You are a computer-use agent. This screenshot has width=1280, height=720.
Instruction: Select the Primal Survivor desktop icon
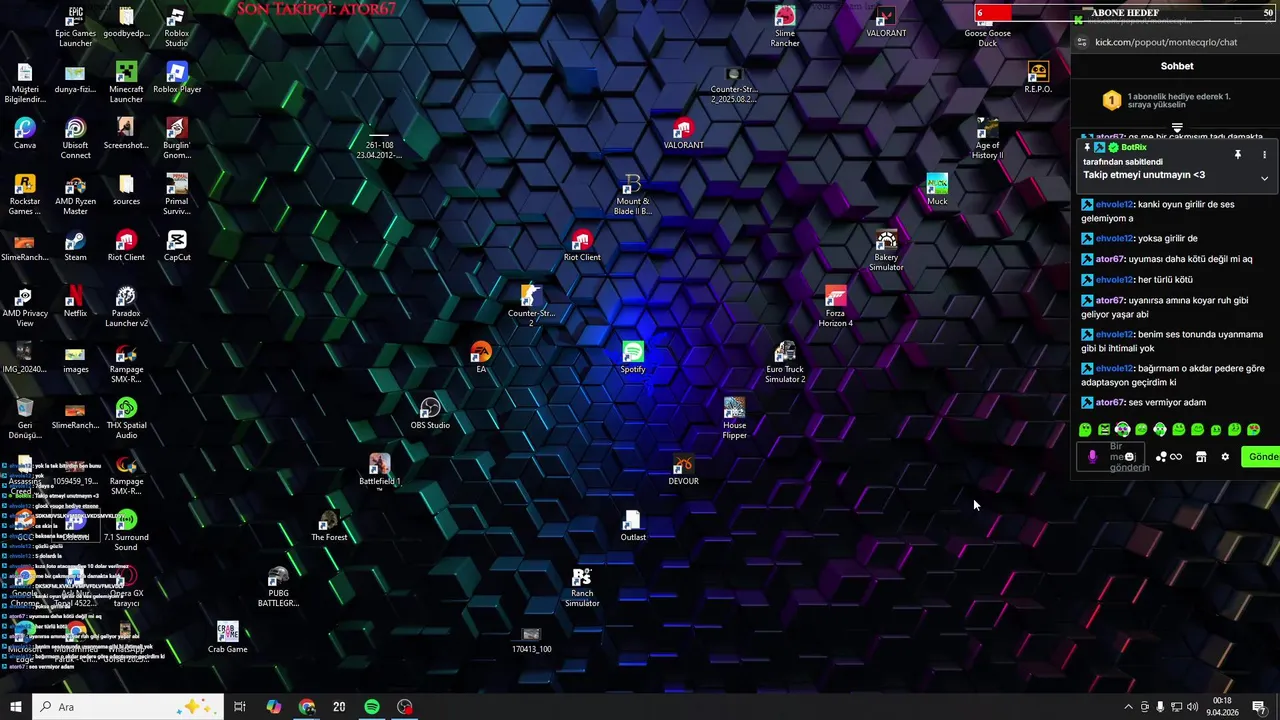click(x=177, y=194)
